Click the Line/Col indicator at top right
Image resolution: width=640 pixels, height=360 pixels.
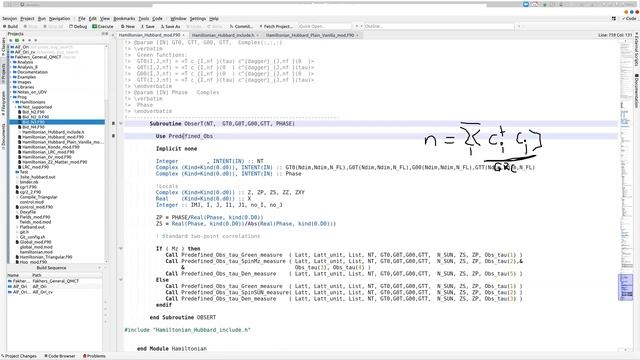click(x=615, y=36)
